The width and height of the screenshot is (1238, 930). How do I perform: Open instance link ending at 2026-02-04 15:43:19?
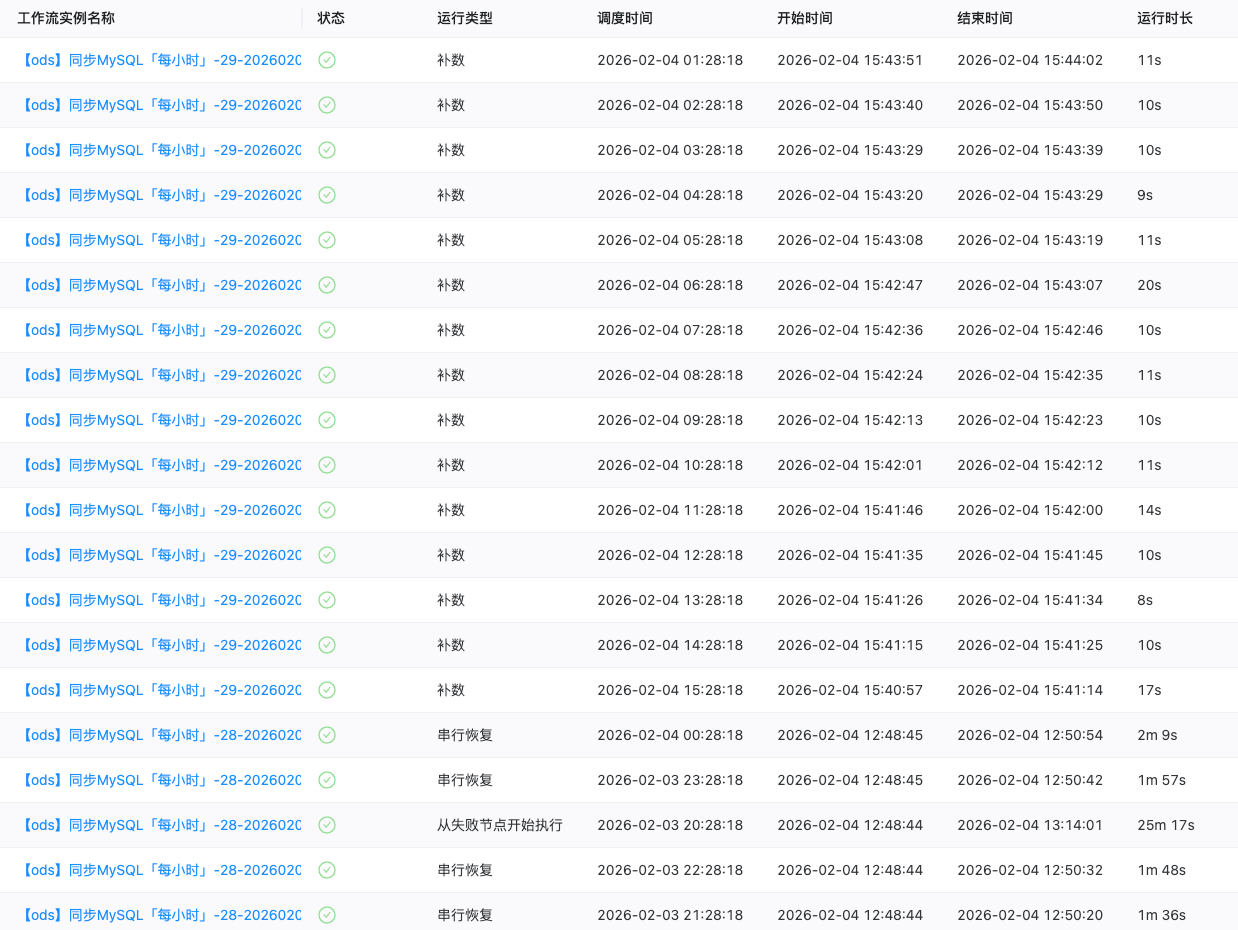(161, 240)
